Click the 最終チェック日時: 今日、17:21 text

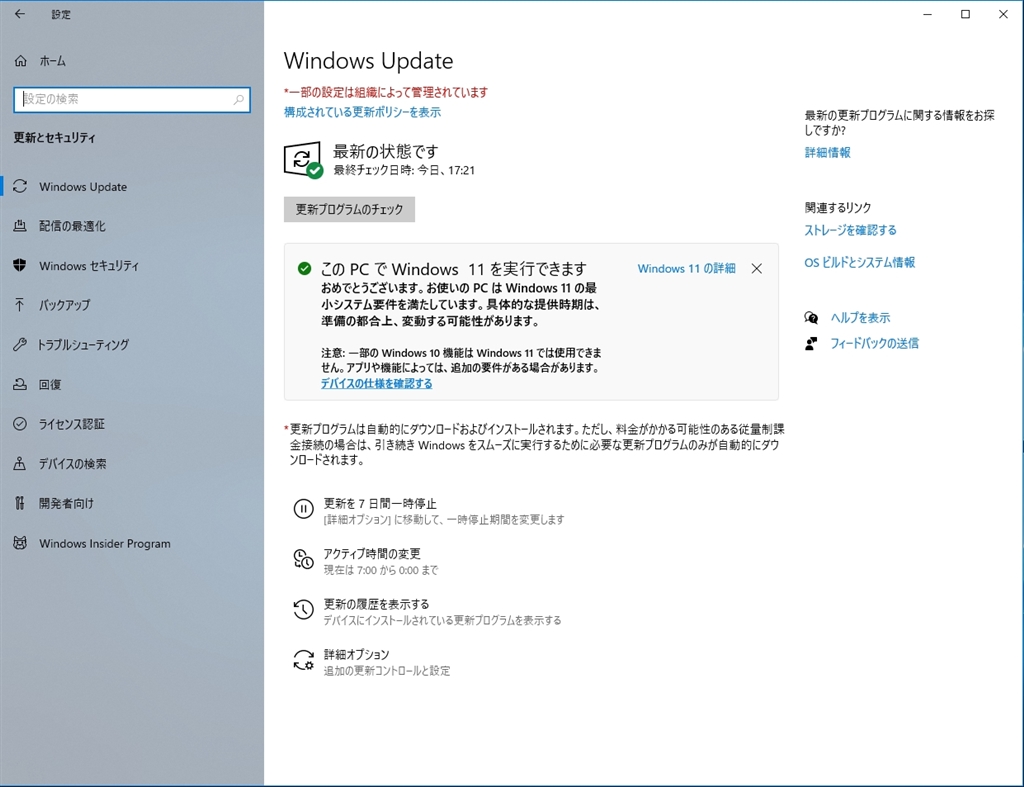pyautogui.click(x=404, y=170)
